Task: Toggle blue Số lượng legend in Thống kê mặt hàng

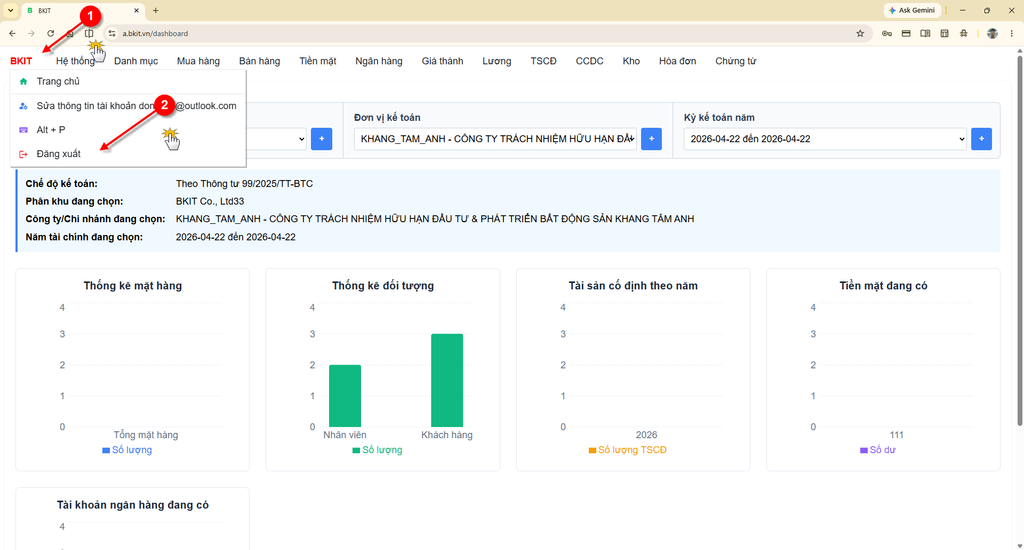Action: coord(127,450)
